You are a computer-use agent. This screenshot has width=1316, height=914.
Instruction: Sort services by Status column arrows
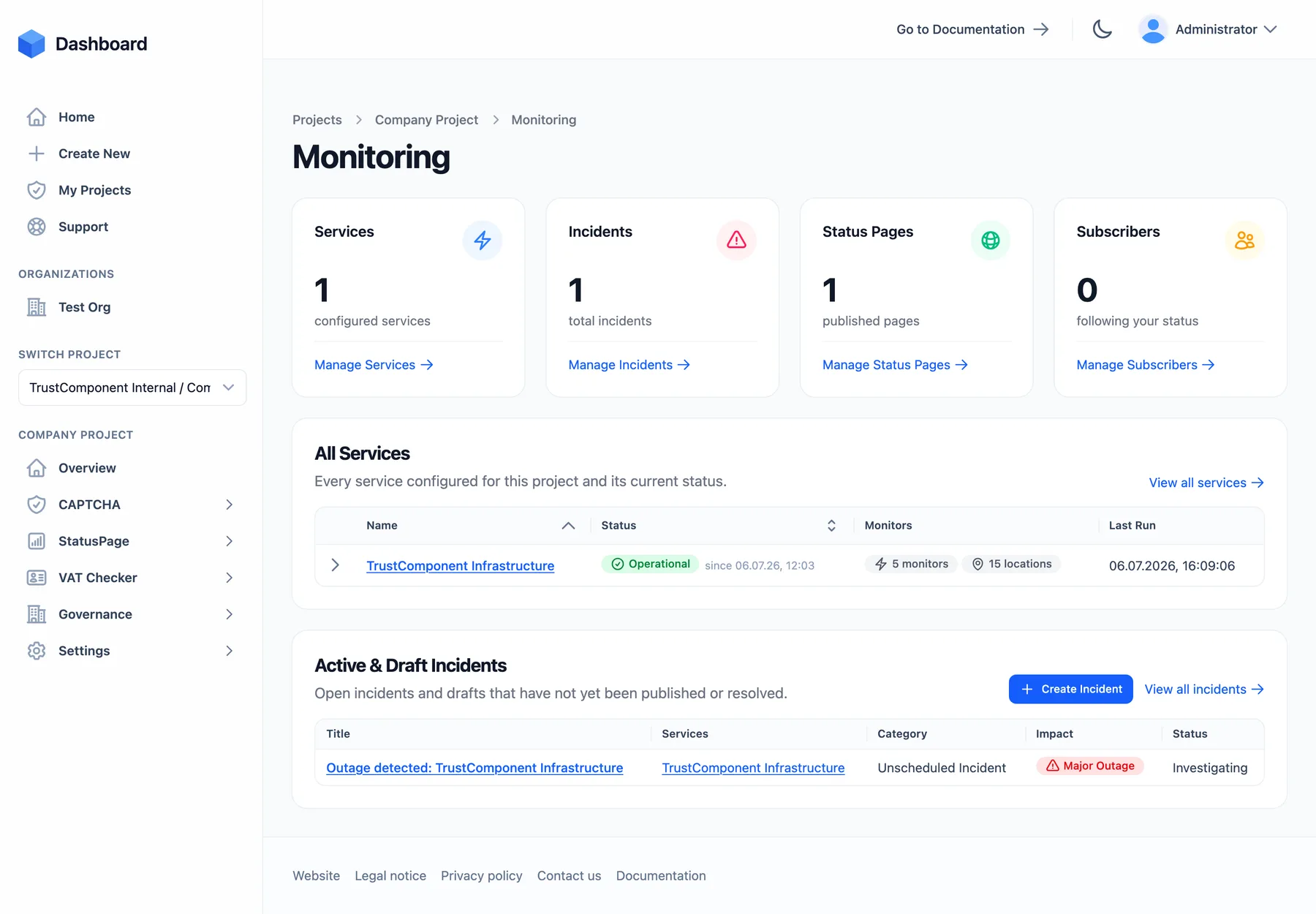click(x=831, y=526)
